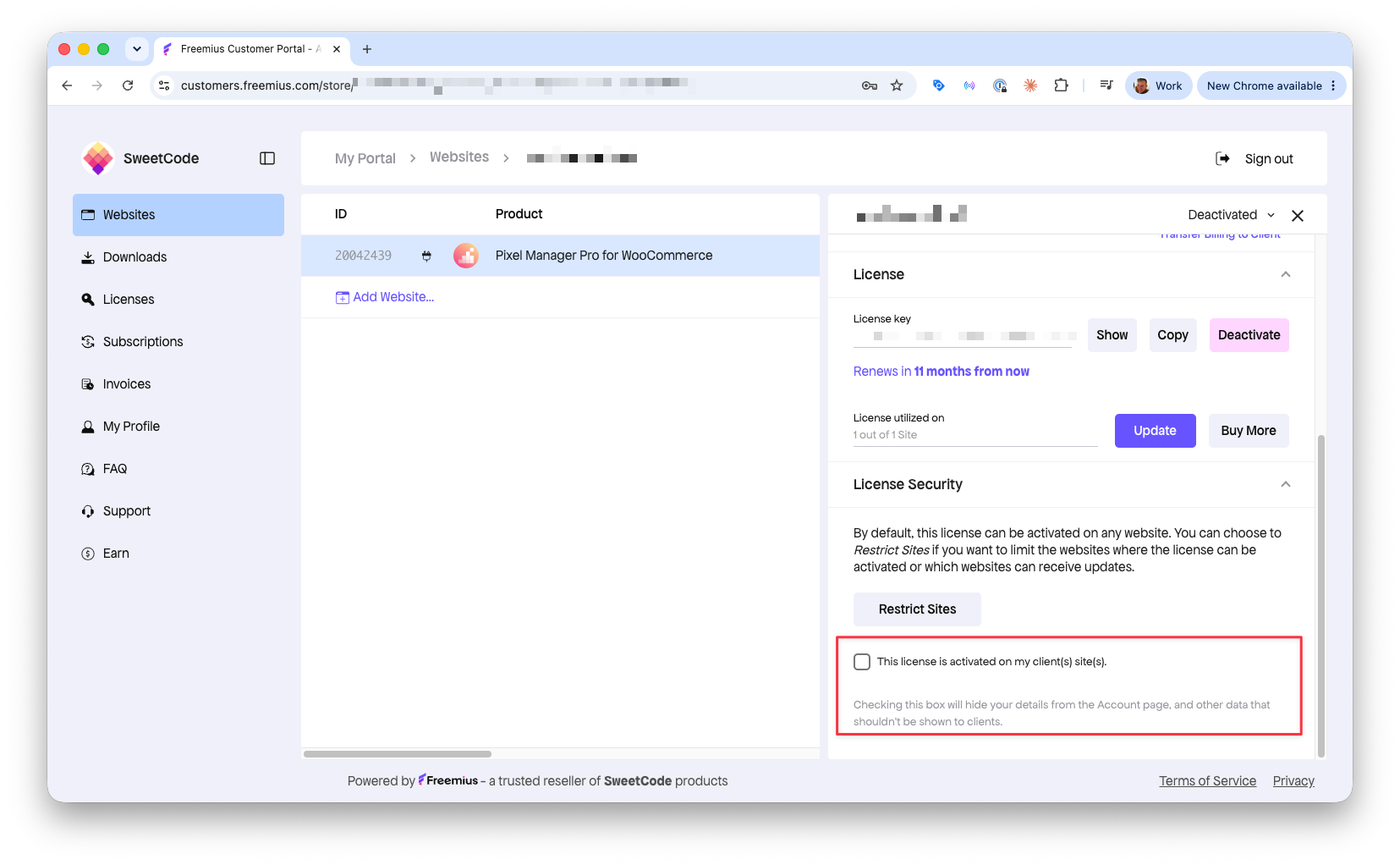
Task: Click the table horizontal scrollbar
Action: pos(398,753)
